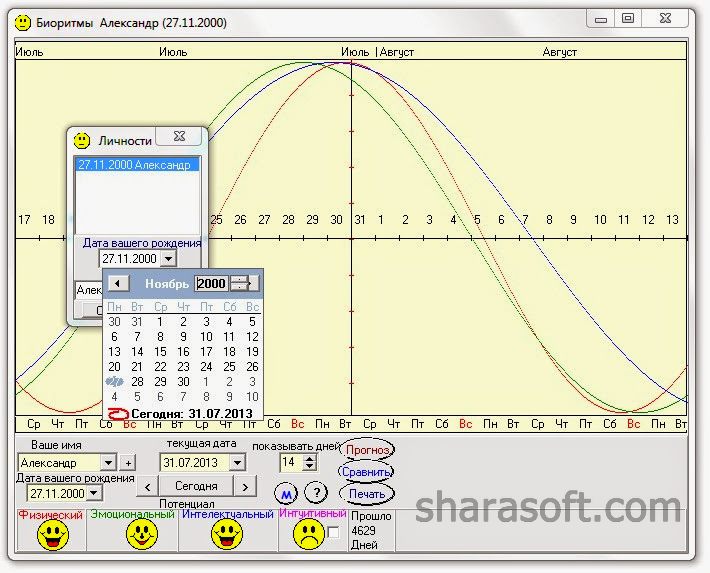The width and height of the screenshot is (710, 573).
Task: Open the current date dropdown 31.07.2013
Action: (237, 462)
